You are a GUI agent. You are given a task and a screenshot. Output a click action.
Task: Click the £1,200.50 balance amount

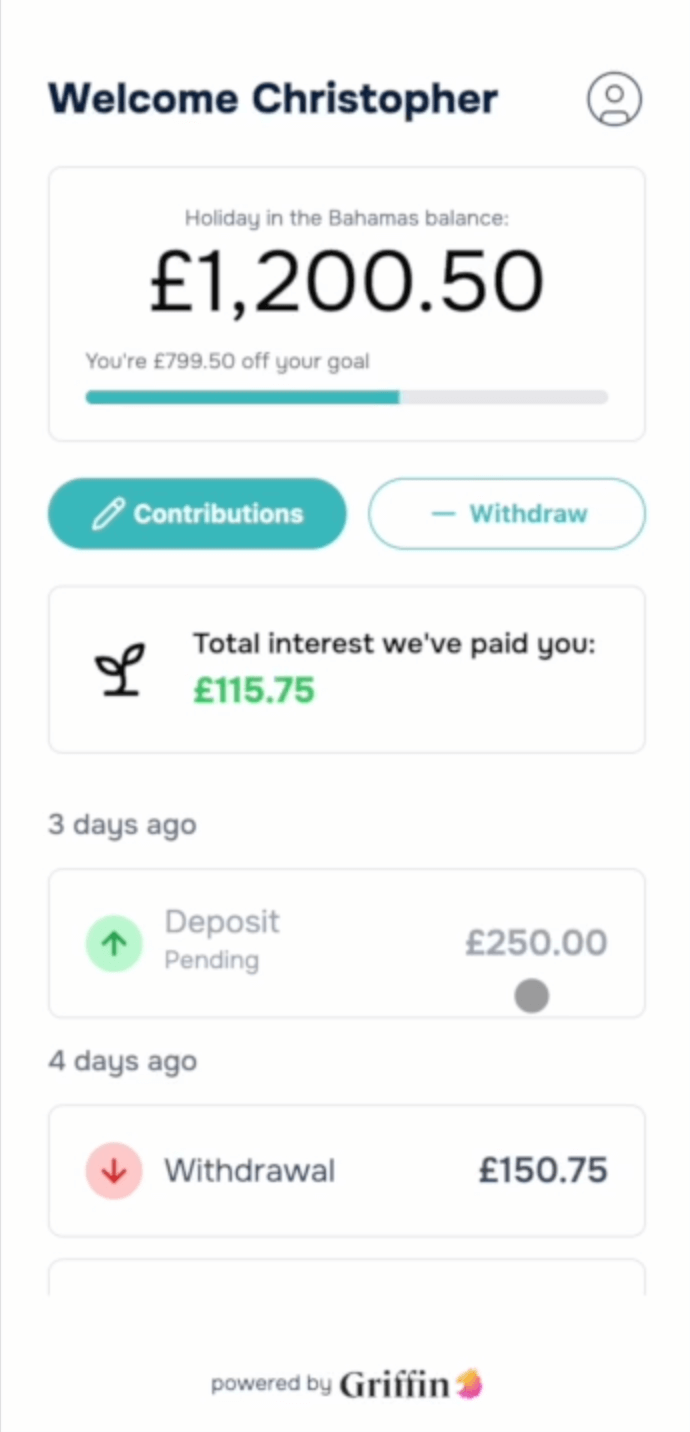pos(347,282)
